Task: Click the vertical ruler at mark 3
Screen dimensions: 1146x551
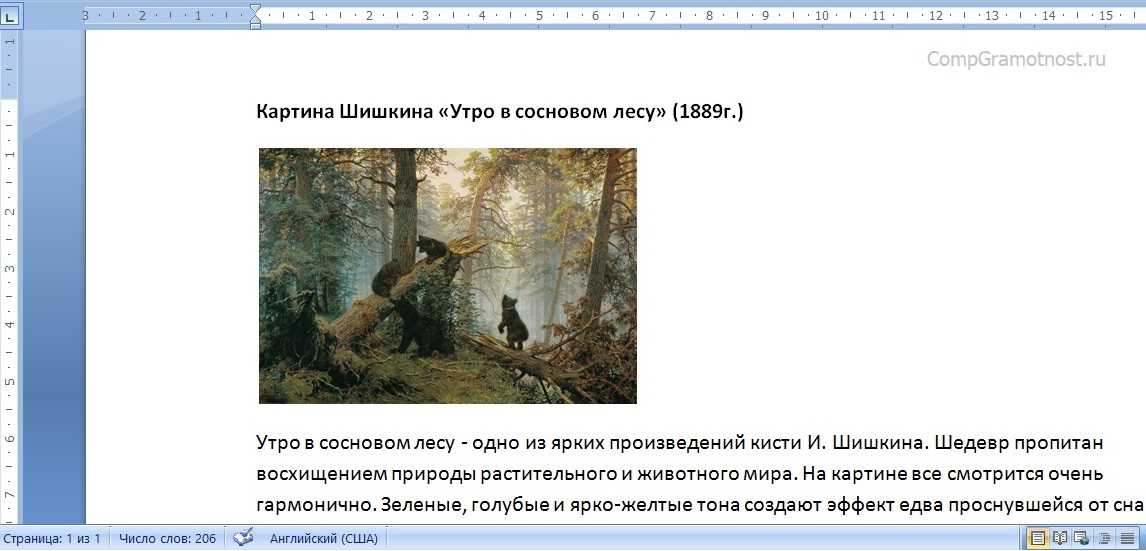Action: click(10, 268)
